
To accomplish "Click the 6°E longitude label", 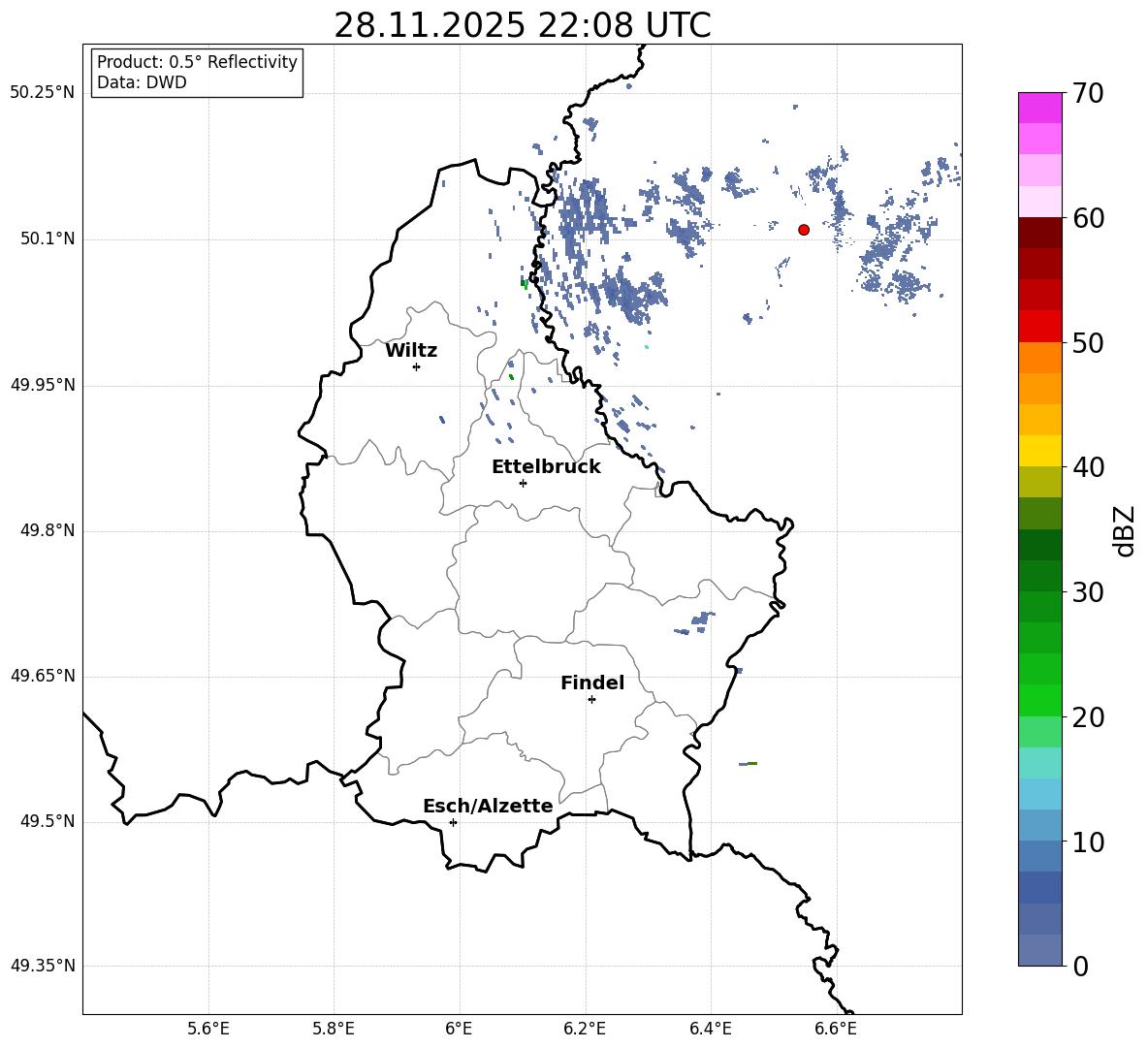I will point(459,1029).
